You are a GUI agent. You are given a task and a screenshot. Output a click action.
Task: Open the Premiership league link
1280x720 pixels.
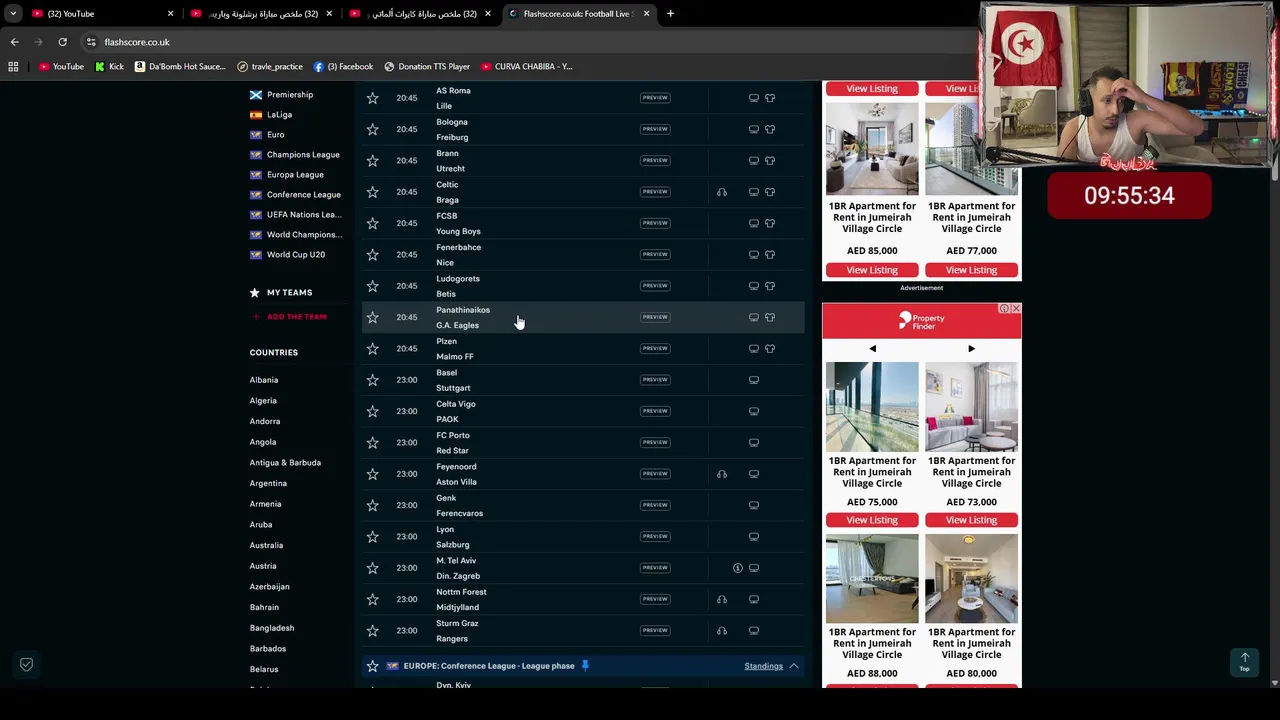[290, 95]
